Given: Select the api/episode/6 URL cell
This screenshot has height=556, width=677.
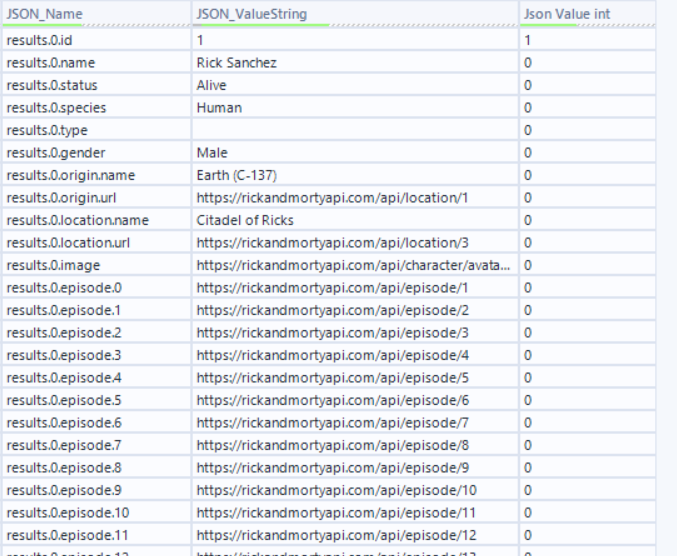Looking at the screenshot, I should [x=355, y=400].
